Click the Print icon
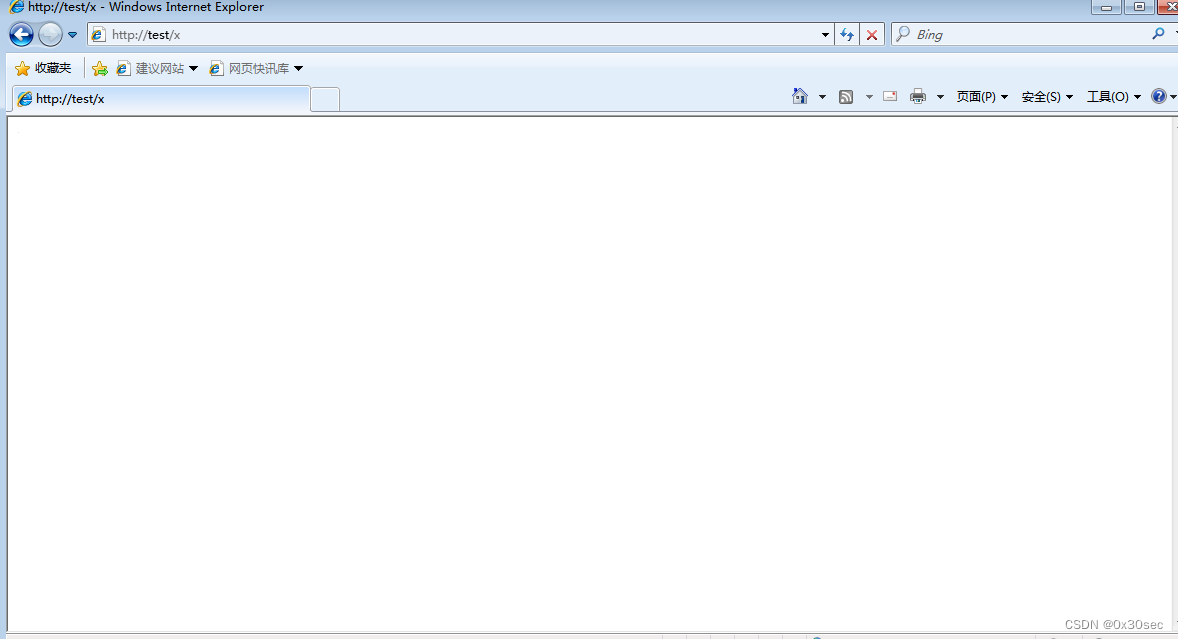This screenshot has height=639, width=1178. (918, 96)
